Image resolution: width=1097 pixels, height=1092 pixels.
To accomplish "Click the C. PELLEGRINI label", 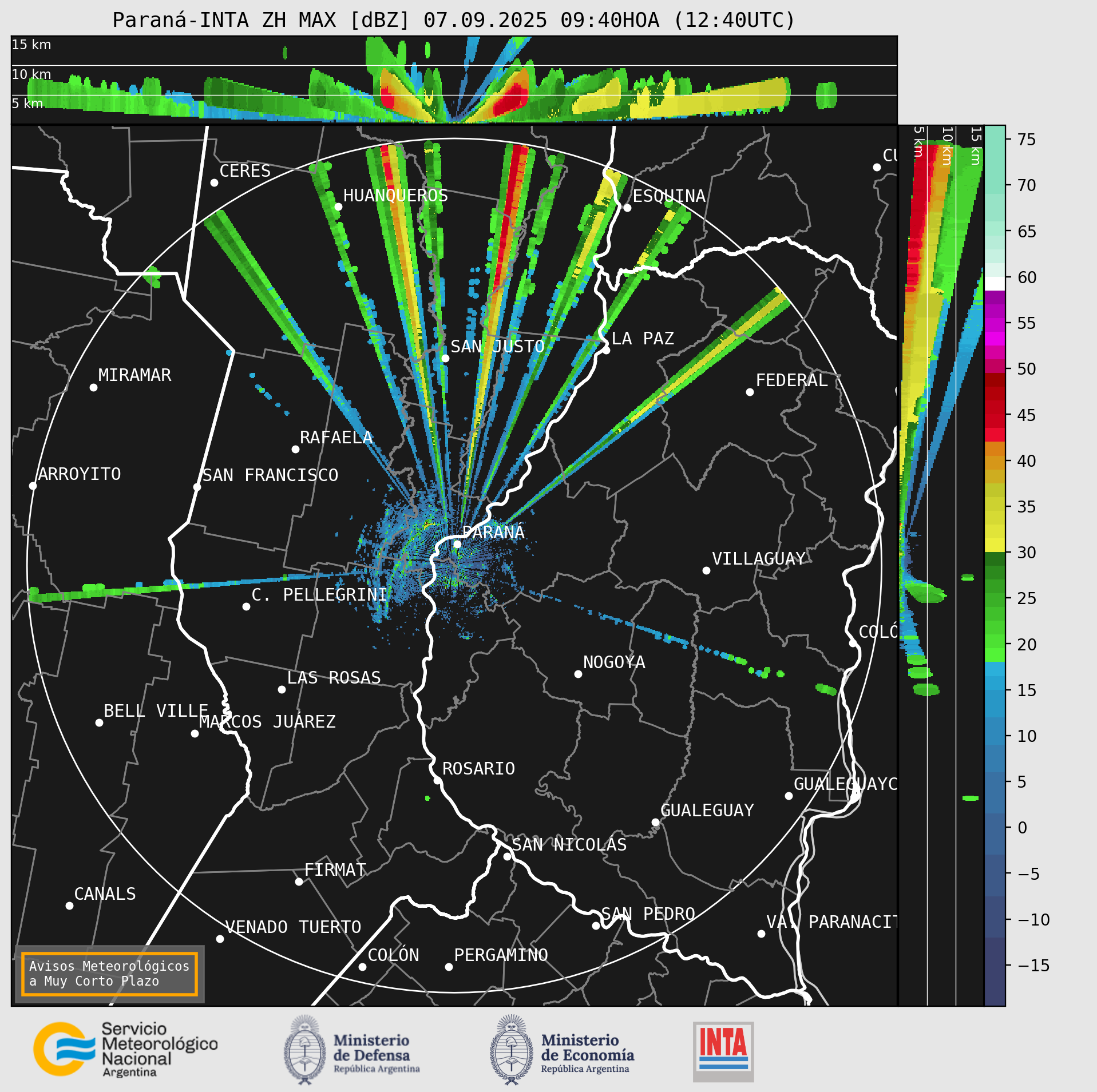I will 319,594.
